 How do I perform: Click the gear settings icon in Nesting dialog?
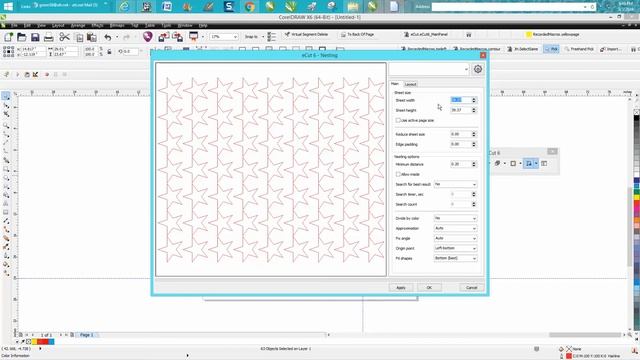point(478,69)
